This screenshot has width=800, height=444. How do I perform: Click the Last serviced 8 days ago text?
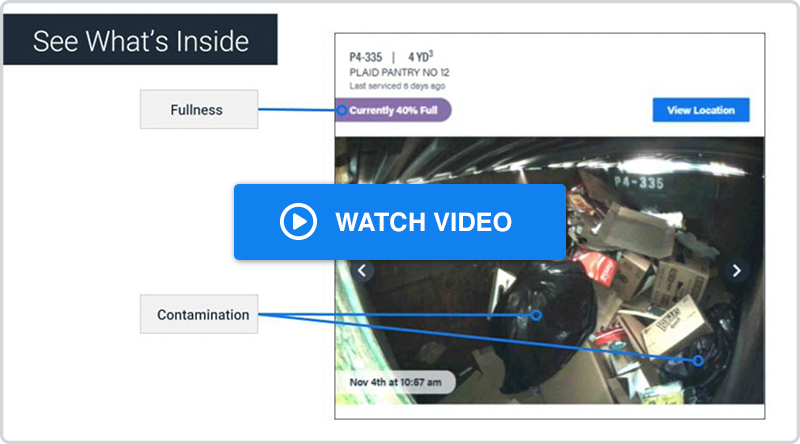399,87
